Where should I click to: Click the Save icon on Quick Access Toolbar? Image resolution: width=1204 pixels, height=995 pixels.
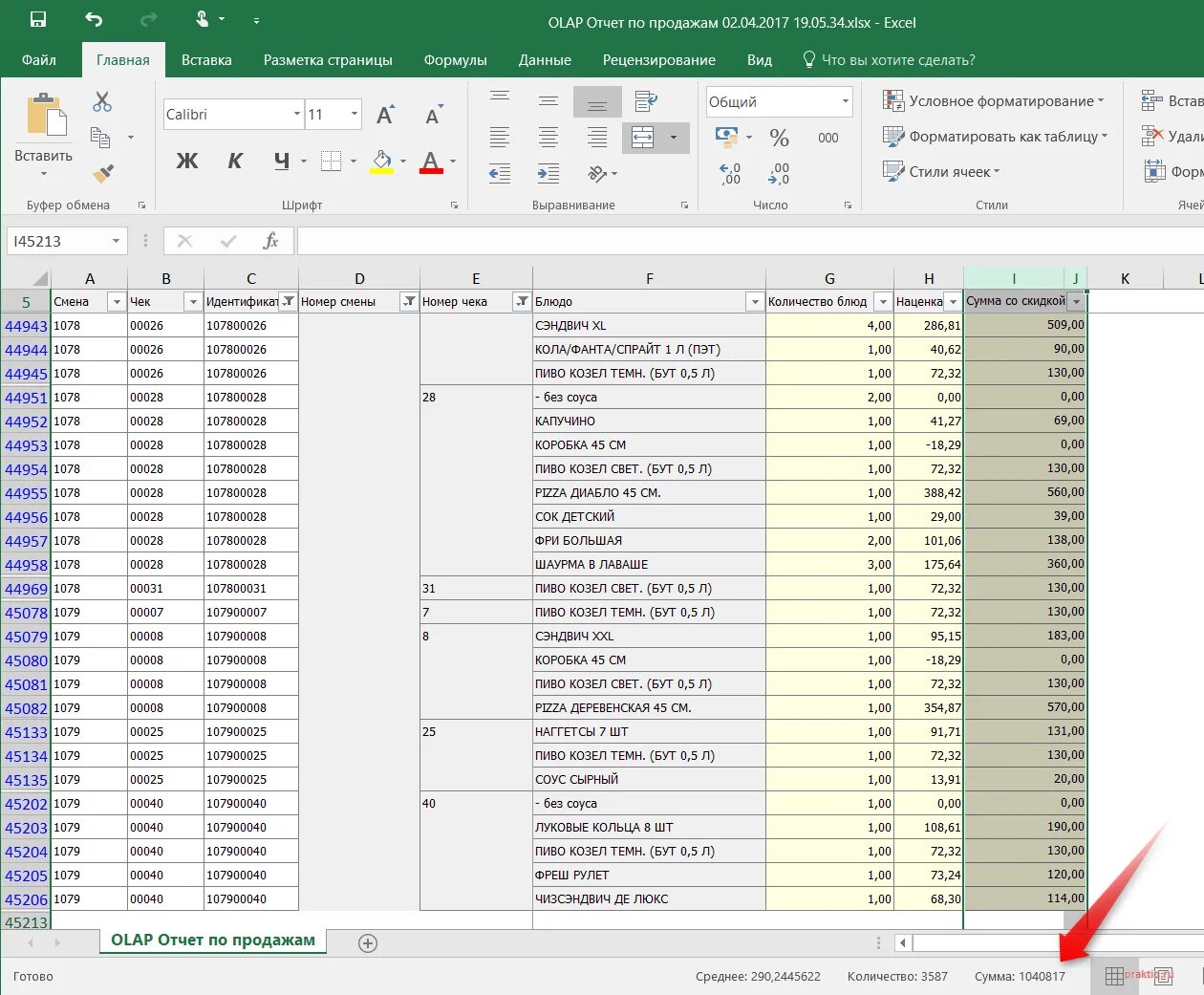coord(38,19)
